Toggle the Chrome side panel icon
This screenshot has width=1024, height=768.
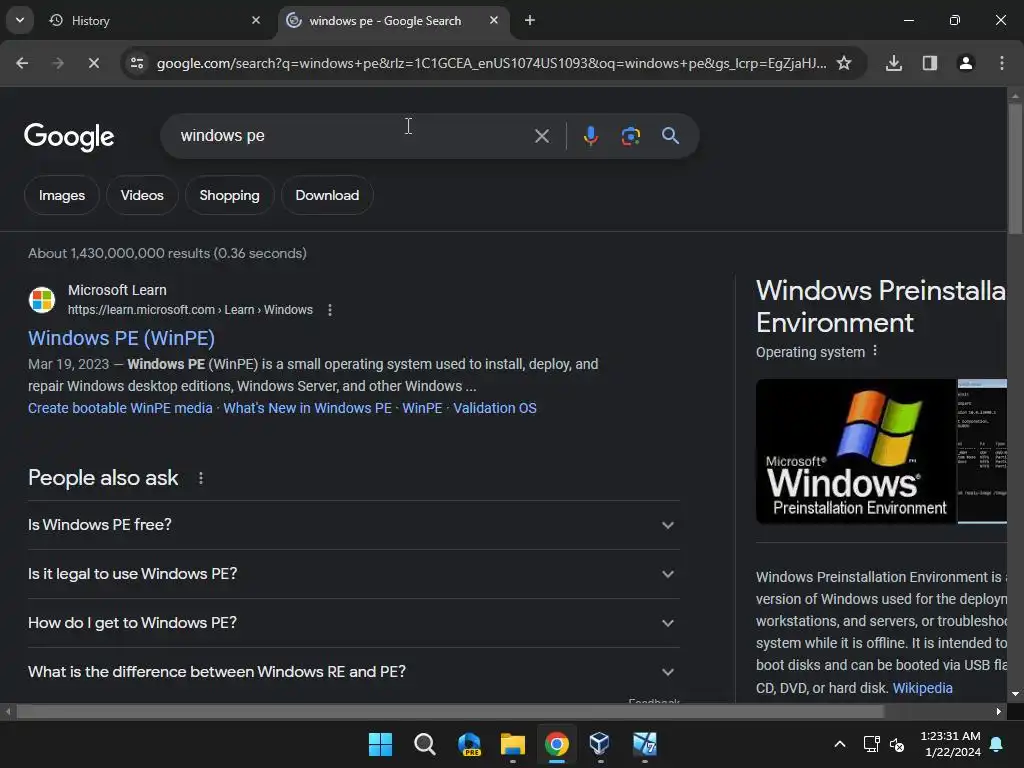[x=929, y=63]
